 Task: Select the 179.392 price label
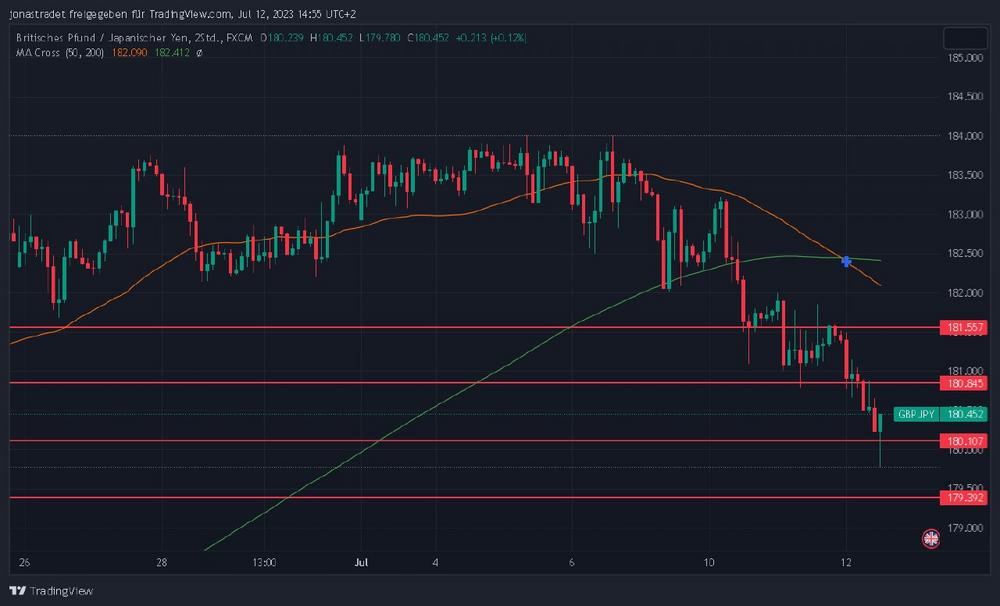click(964, 498)
